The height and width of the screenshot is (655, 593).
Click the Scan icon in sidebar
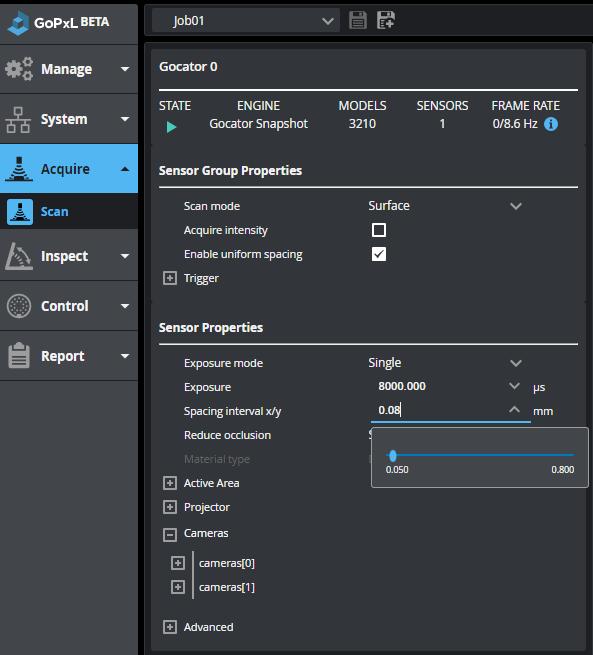[x=20, y=212]
